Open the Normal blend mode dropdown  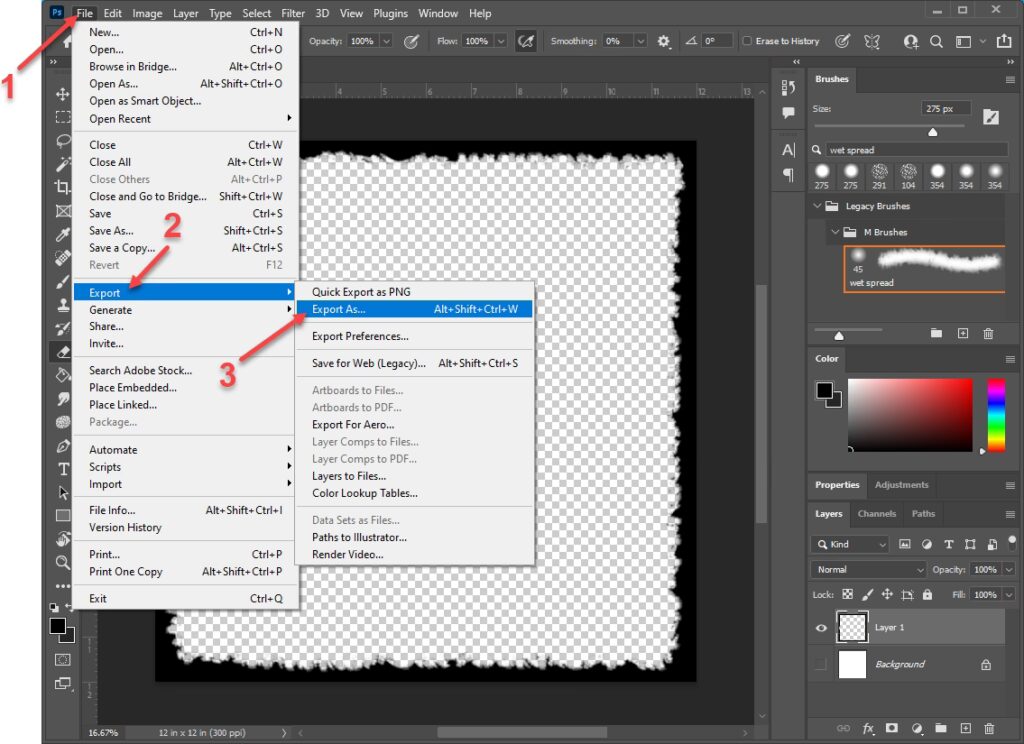(x=870, y=569)
